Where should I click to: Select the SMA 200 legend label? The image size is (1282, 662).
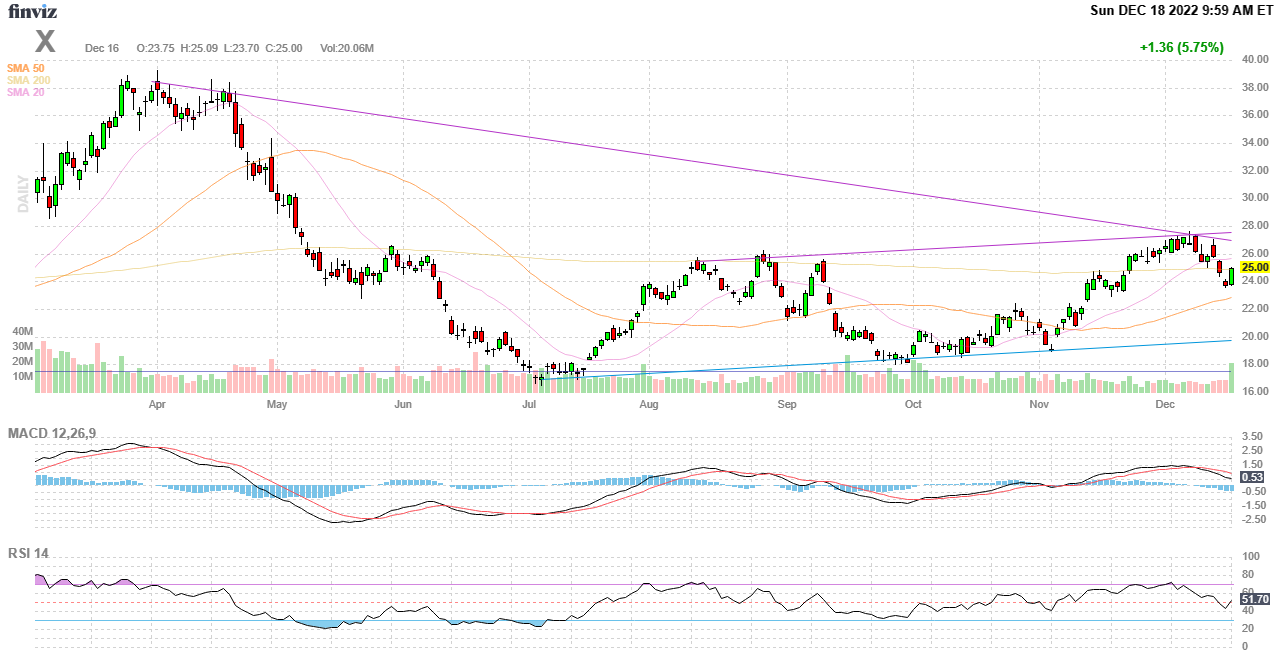28,80
